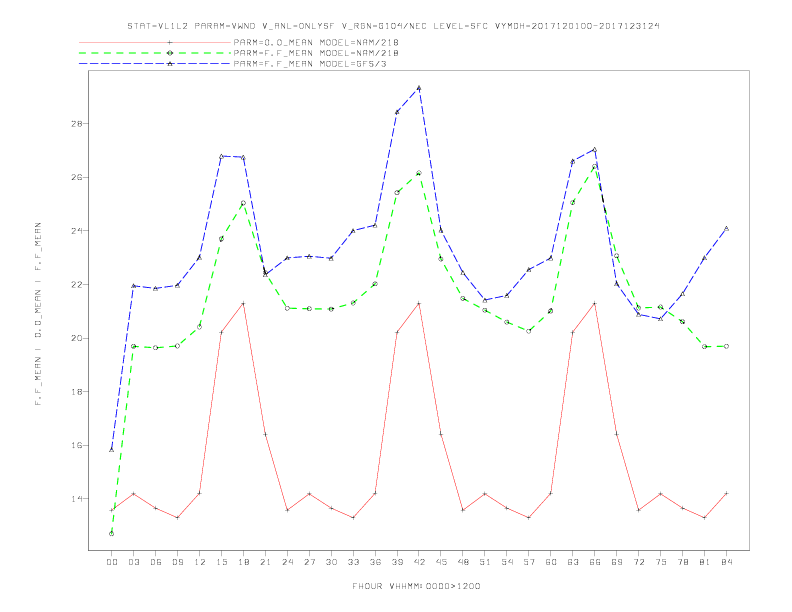Viewport: 792px width, 612px height.
Task: Click x-axis forecast hour label 75
Action: pos(661,562)
